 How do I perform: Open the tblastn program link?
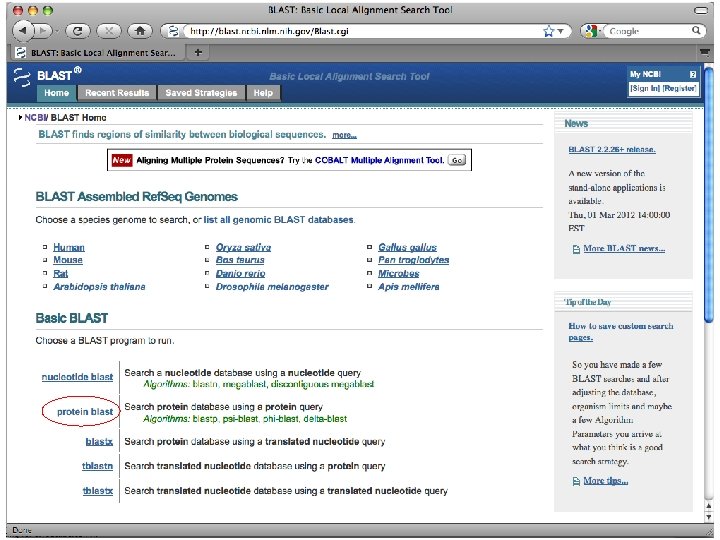97,466
